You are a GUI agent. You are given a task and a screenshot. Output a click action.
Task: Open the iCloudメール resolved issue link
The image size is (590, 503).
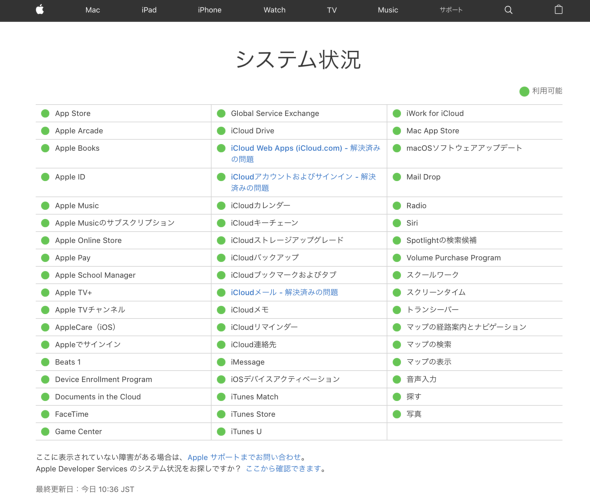click(284, 292)
